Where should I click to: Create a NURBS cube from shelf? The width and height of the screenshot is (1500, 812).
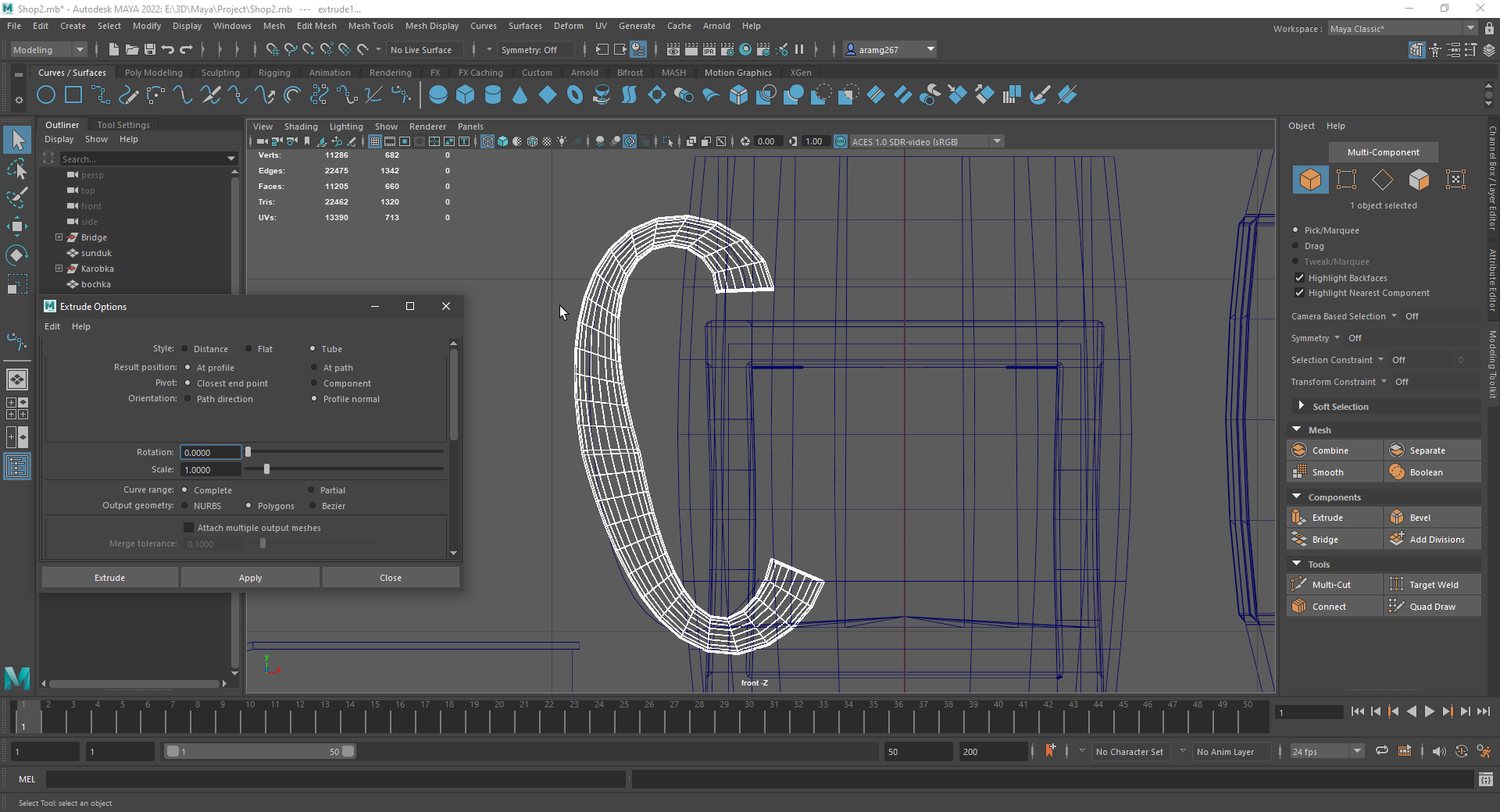point(466,95)
